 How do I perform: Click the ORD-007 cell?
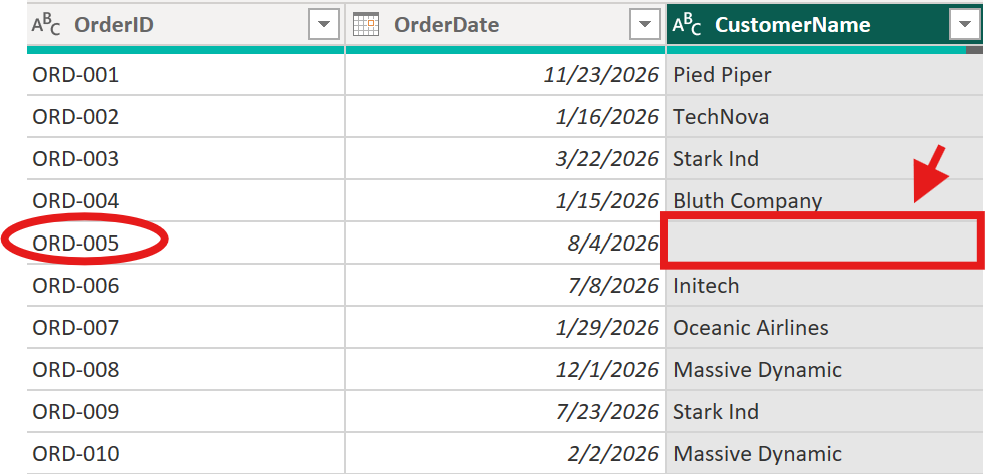click(x=186, y=328)
